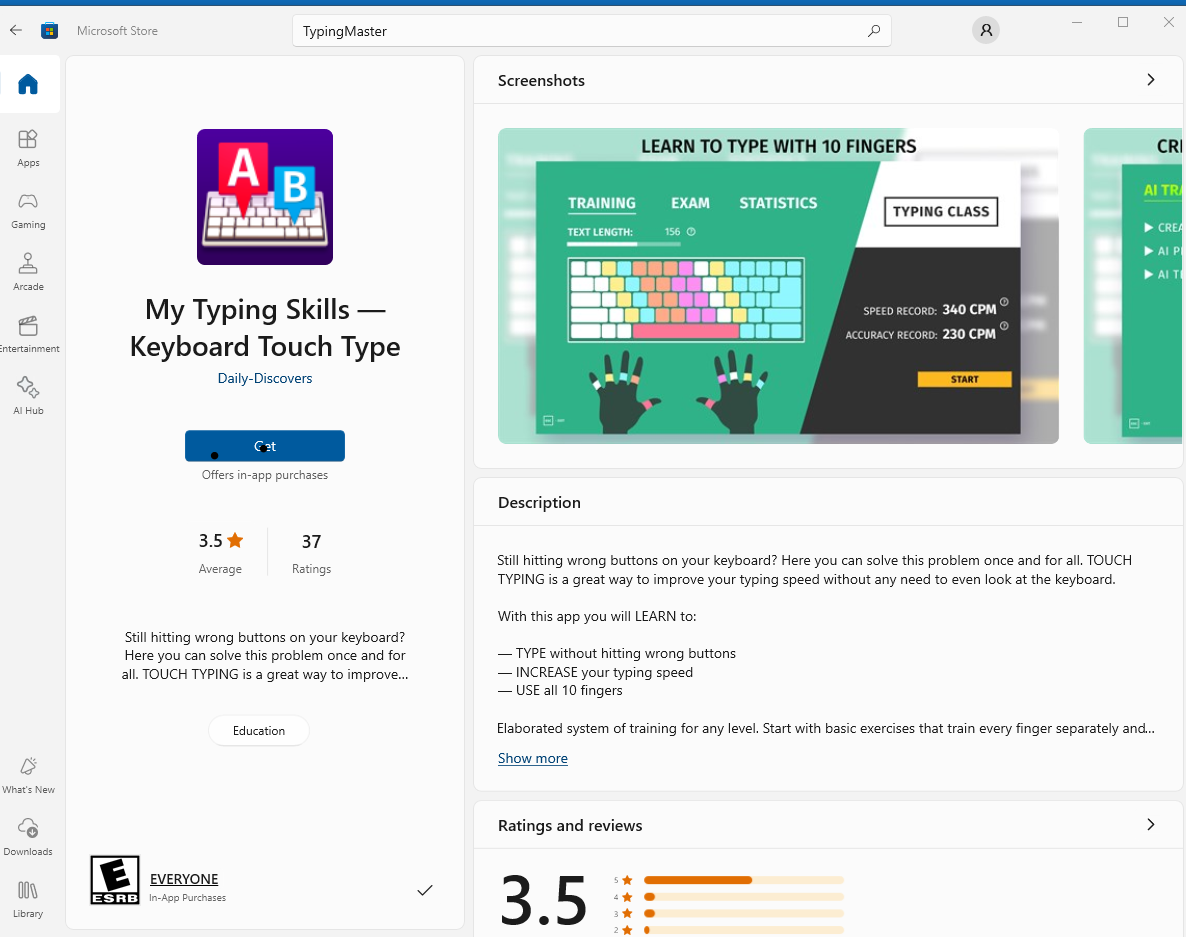Click the line 'USE all 10 fingers'

[x=560, y=690]
